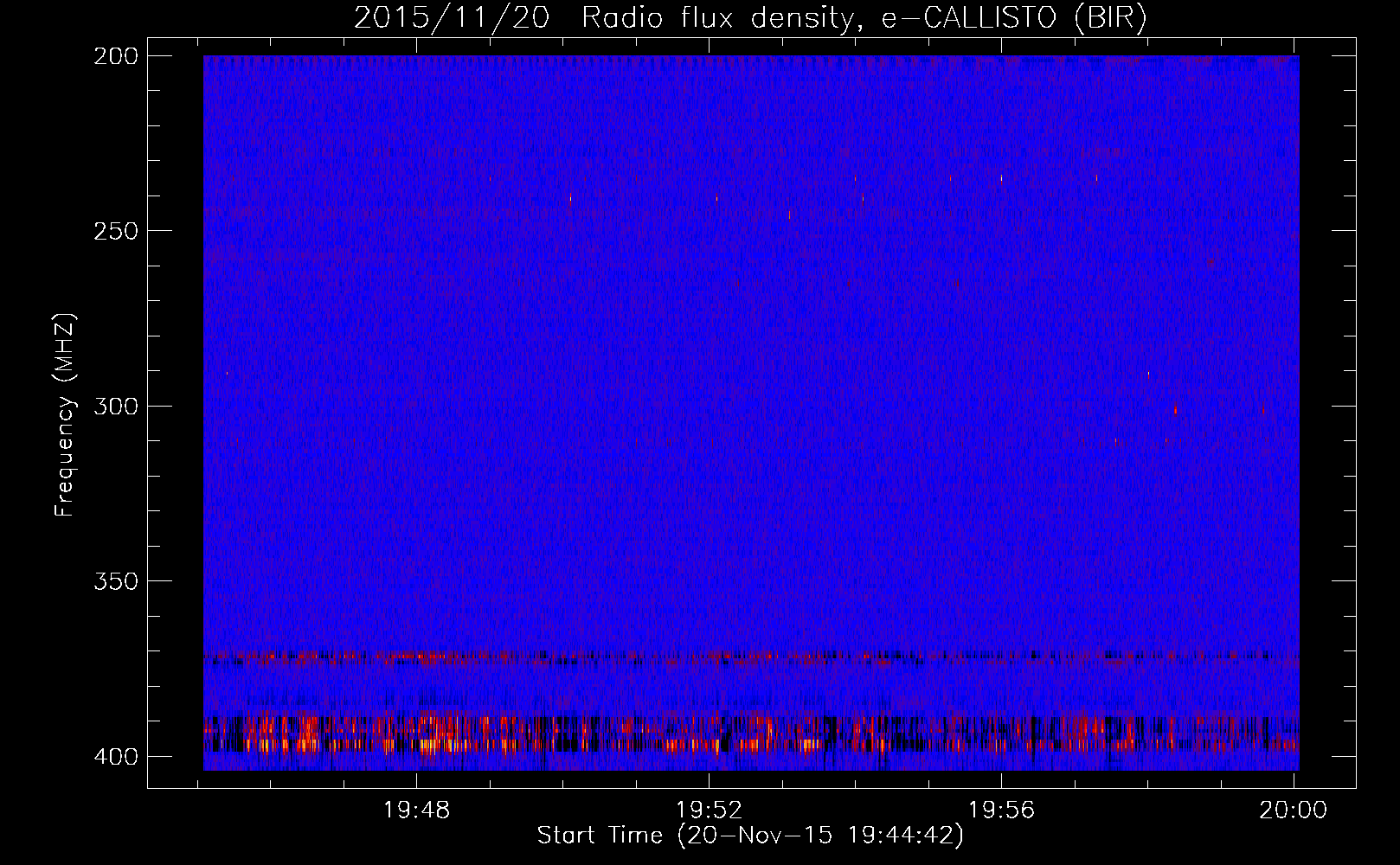The width and height of the screenshot is (1400, 865).
Task: Click the 19:48 time tick label
Action: 416,811
